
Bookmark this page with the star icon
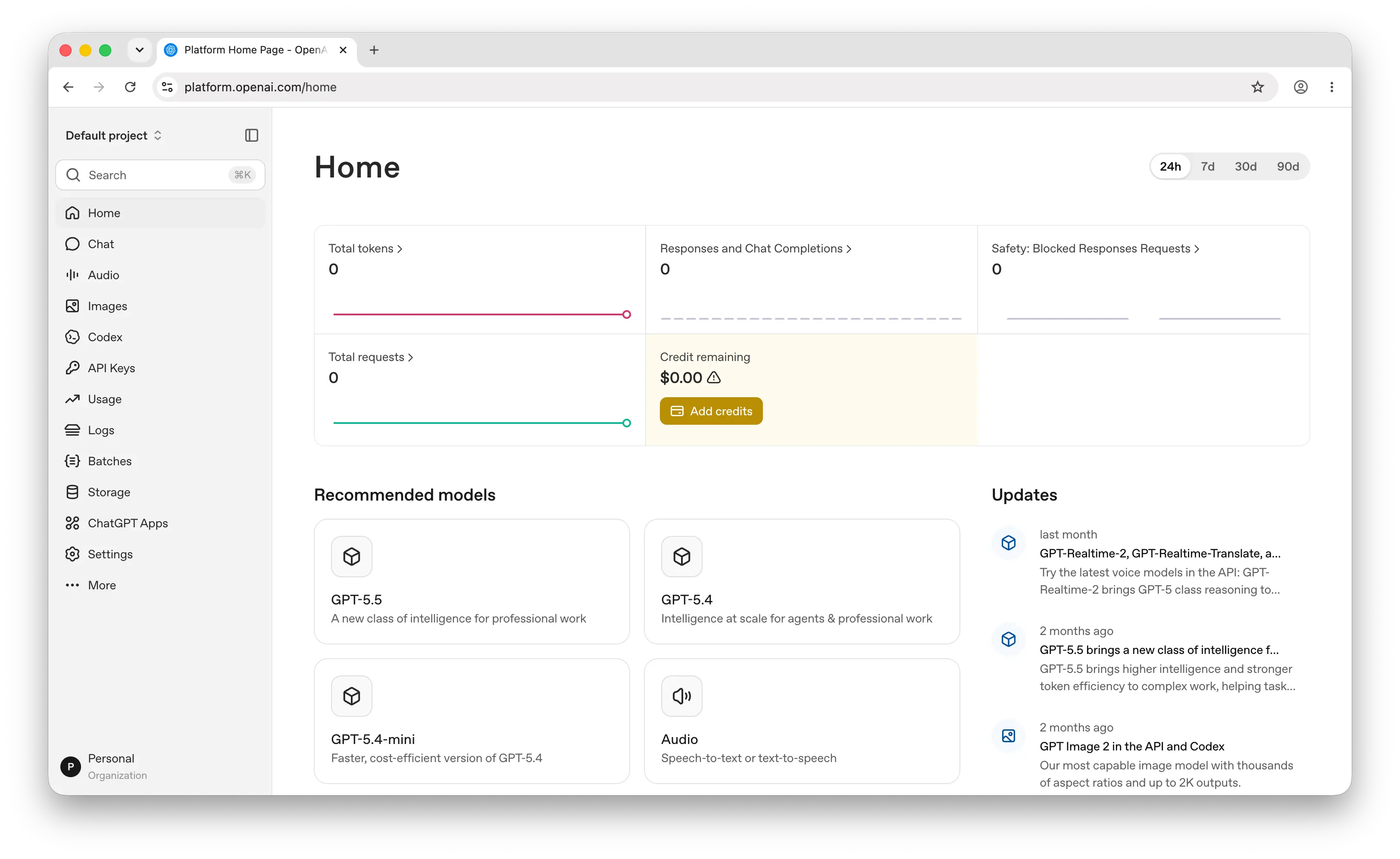pyautogui.click(x=1257, y=87)
